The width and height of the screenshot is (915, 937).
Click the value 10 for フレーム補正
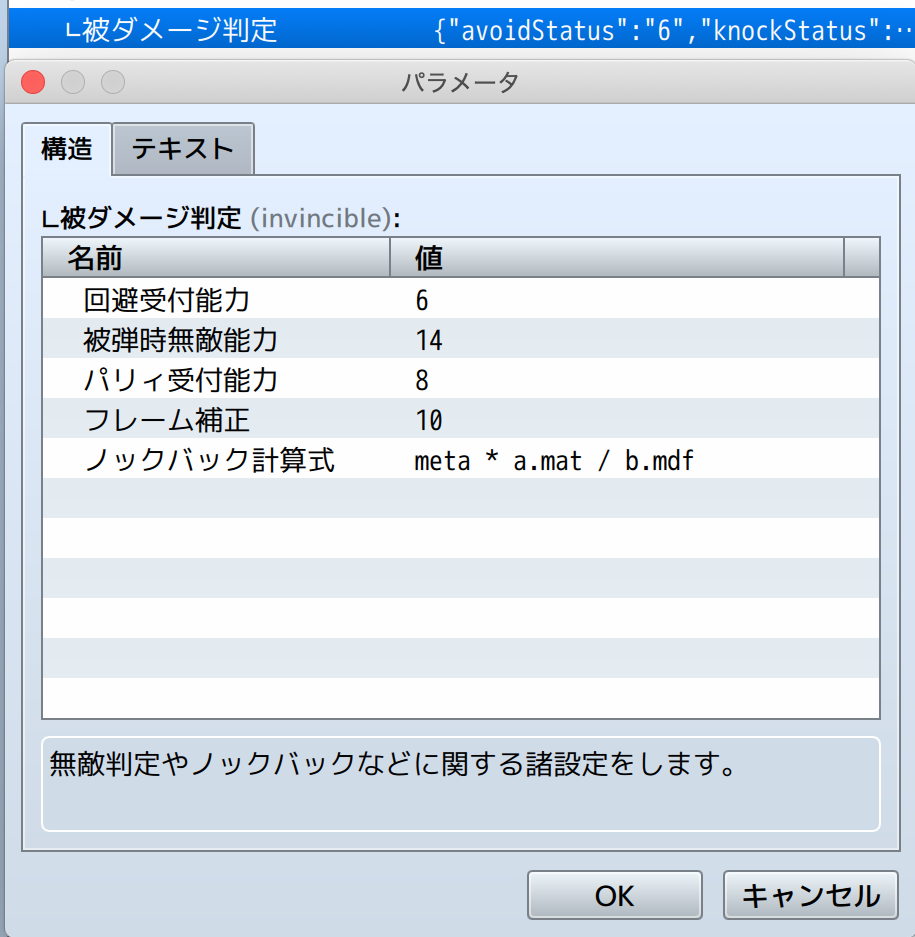point(429,420)
